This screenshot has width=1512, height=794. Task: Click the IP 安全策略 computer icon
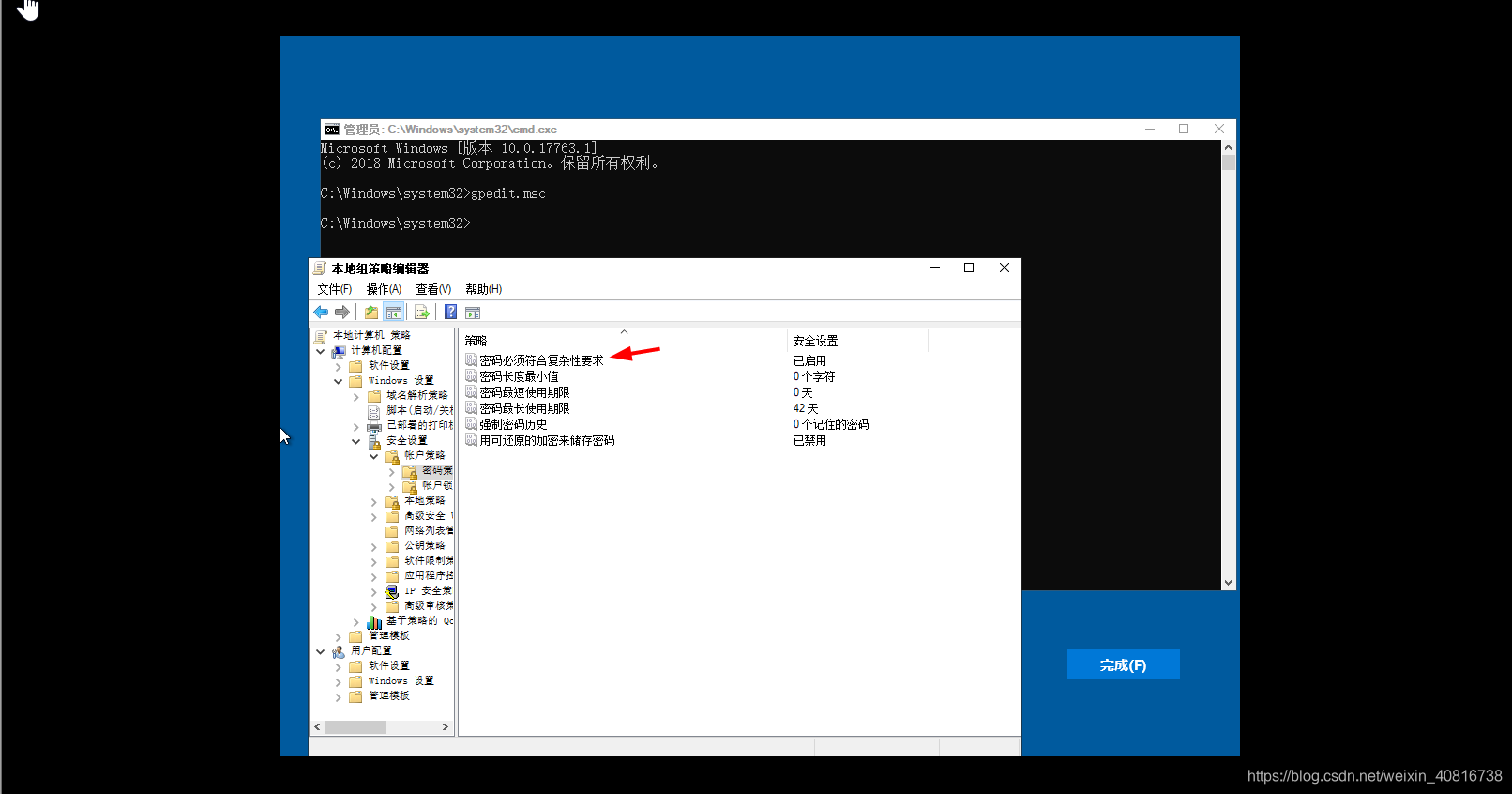[x=392, y=591]
